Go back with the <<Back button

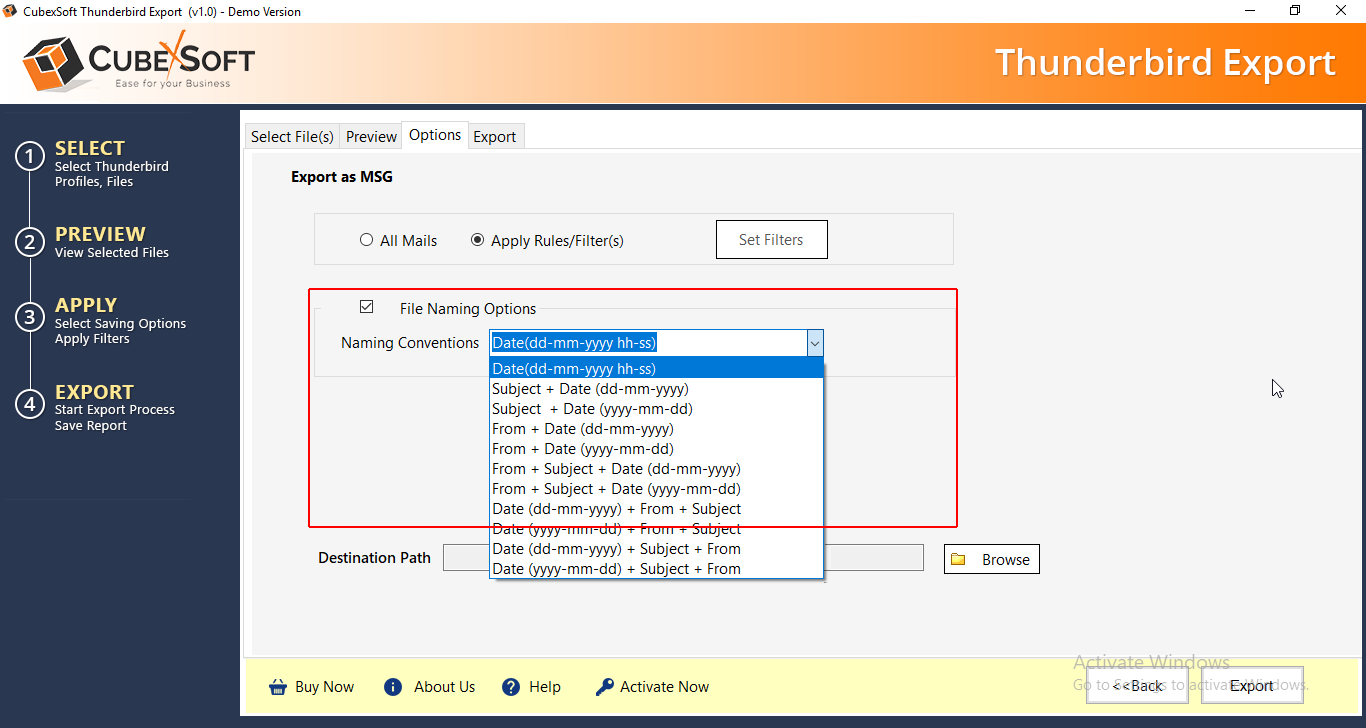click(1137, 686)
